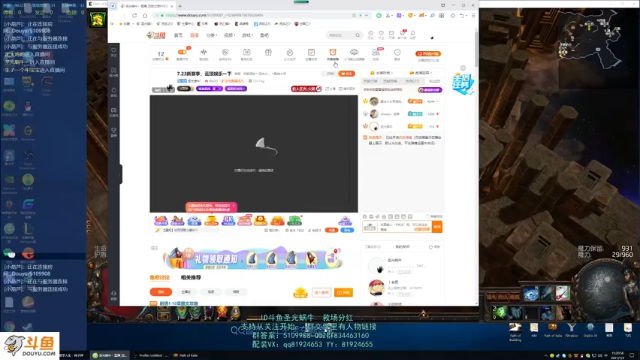Click the orange recharge pill under gifts
The width and height of the screenshot is (640, 360).
(x=331, y=230)
